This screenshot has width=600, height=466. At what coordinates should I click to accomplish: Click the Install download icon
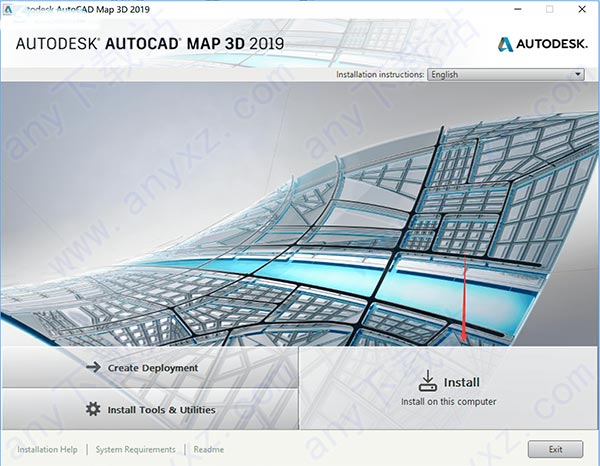pyautogui.click(x=427, y=381)
